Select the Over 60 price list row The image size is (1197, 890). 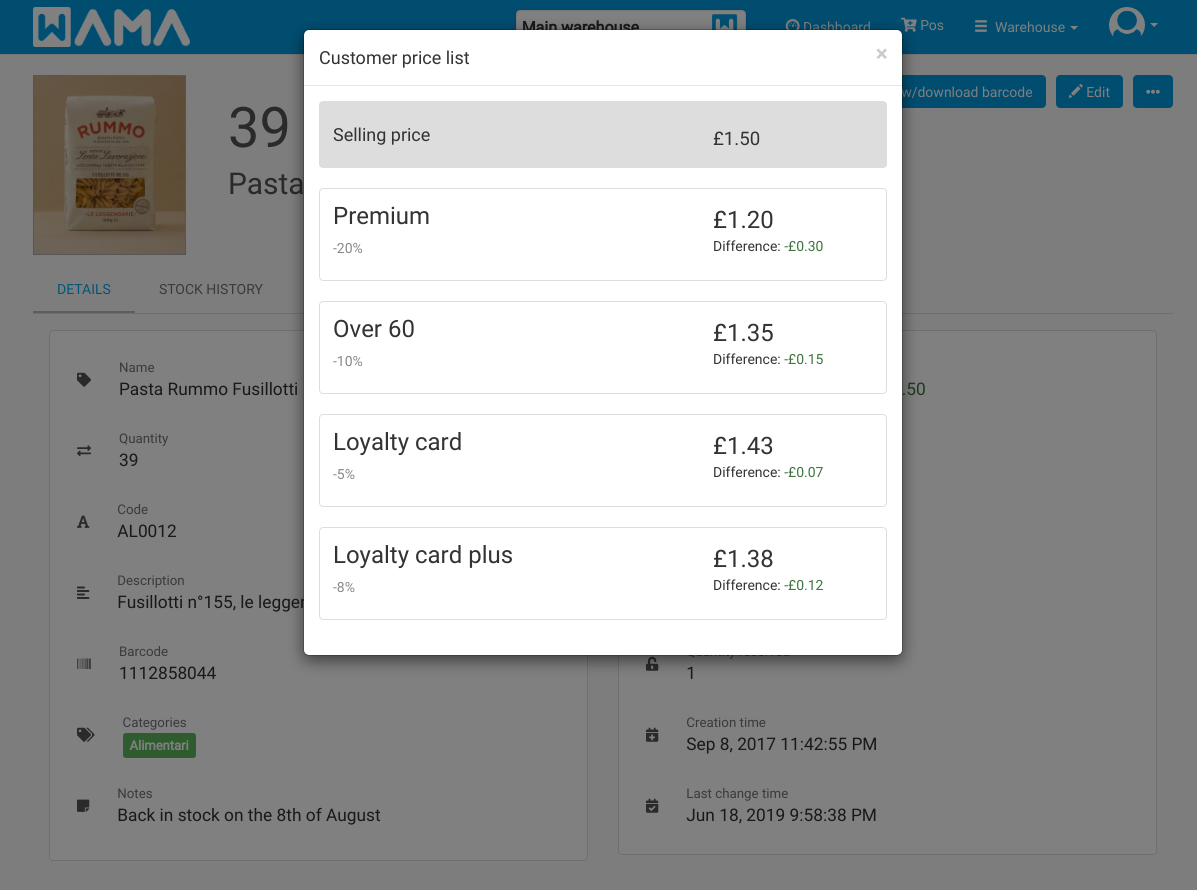point(602,347)
